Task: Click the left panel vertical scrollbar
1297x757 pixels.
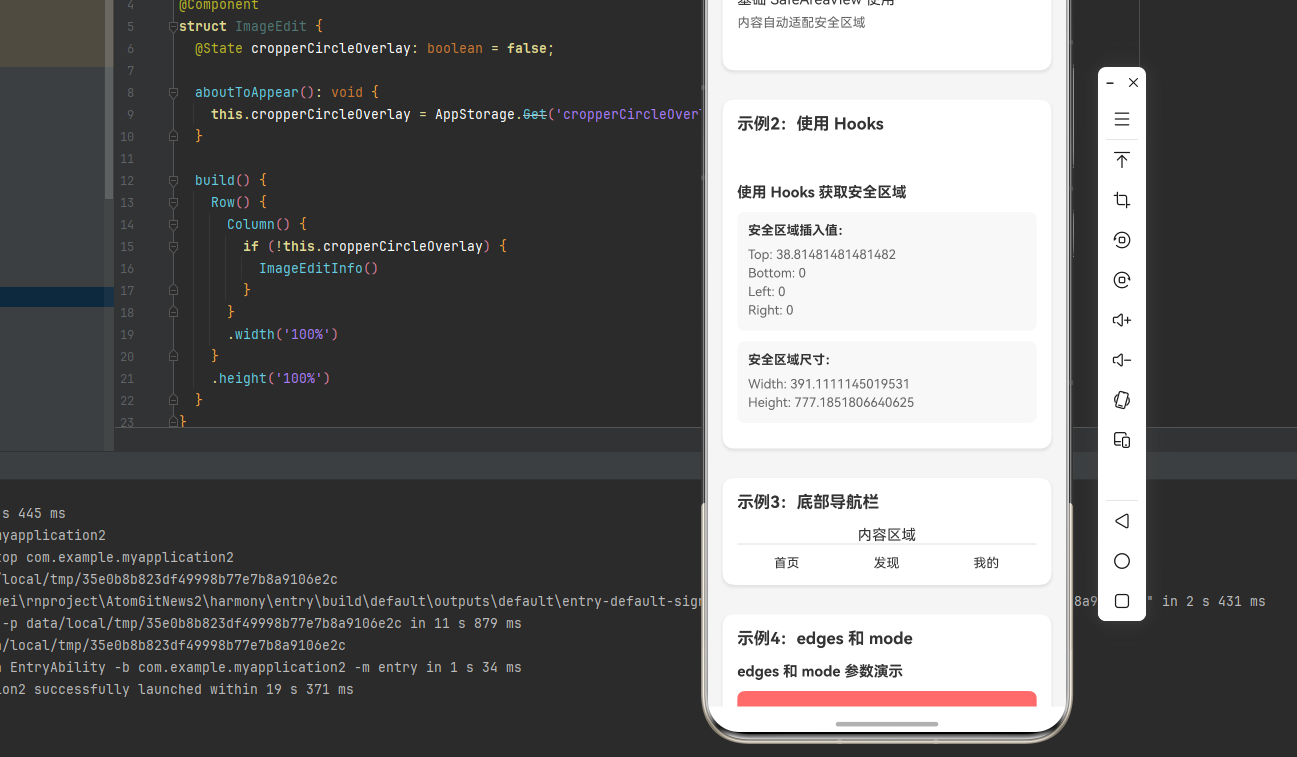Action: point(110,100)
